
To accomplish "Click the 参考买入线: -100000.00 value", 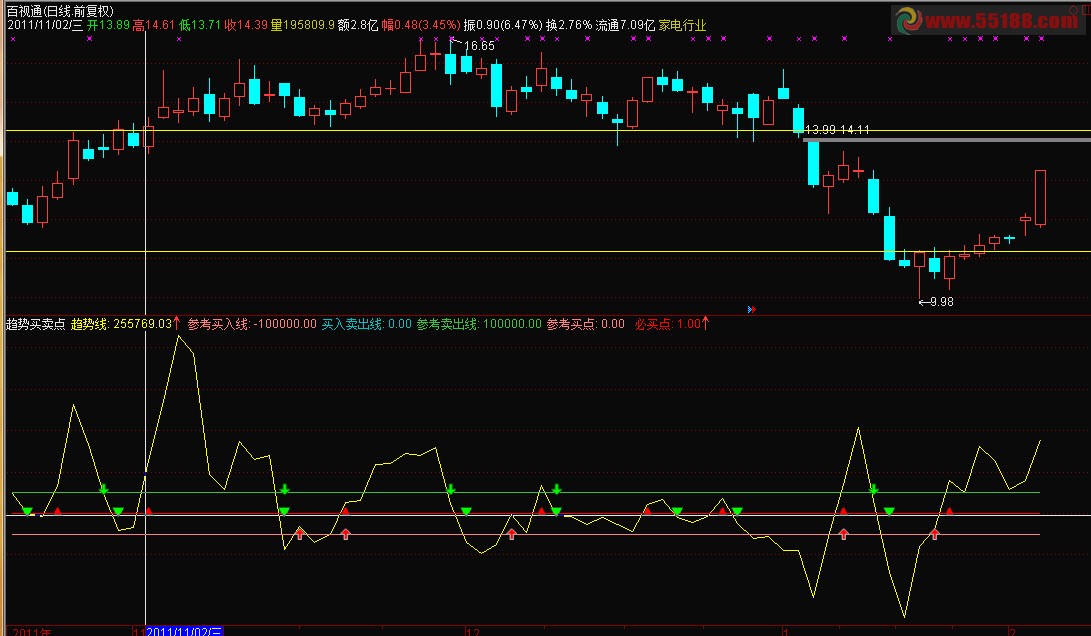I will (252, 324).
